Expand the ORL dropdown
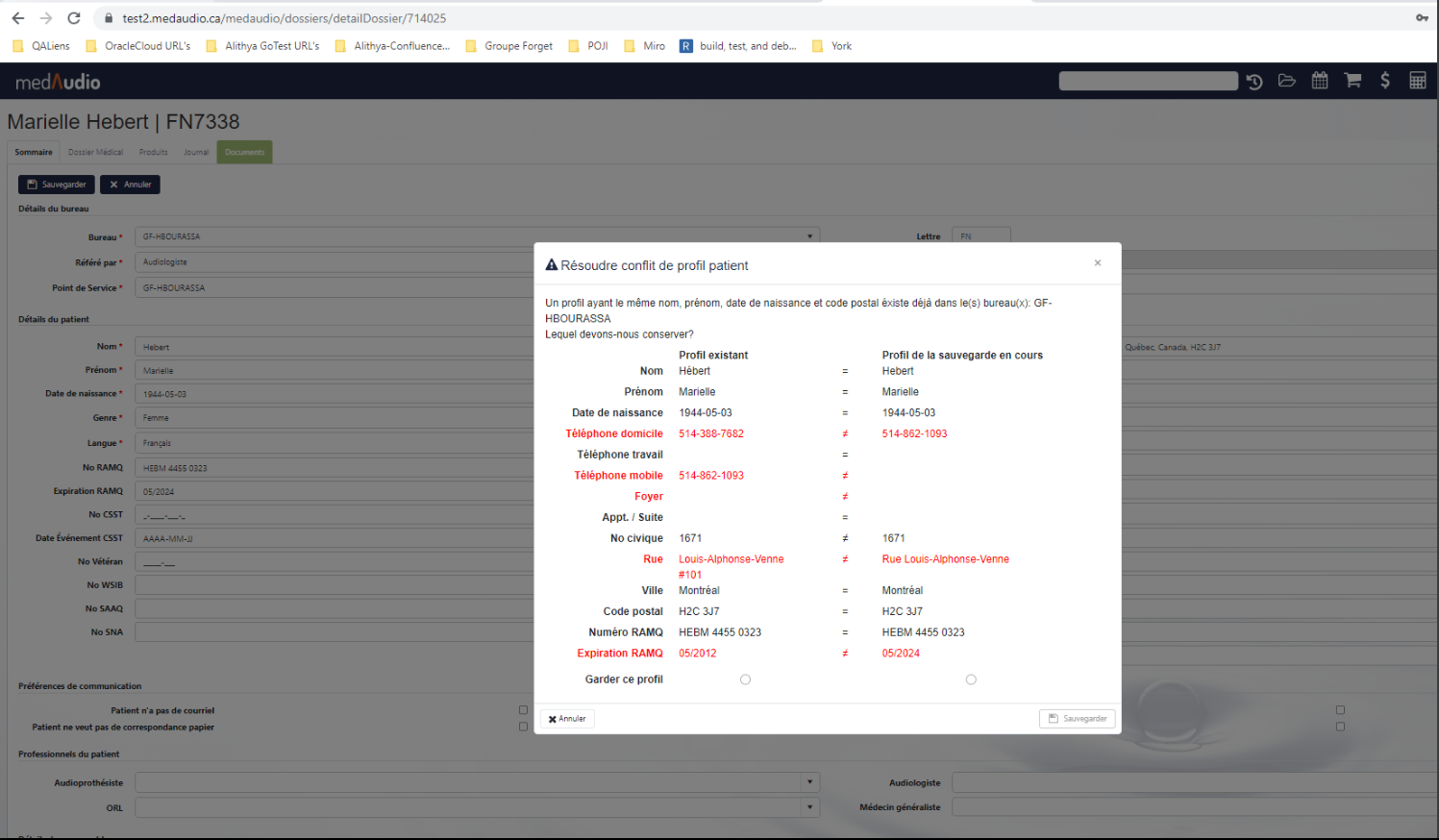1439x840 pixels. 810,807
